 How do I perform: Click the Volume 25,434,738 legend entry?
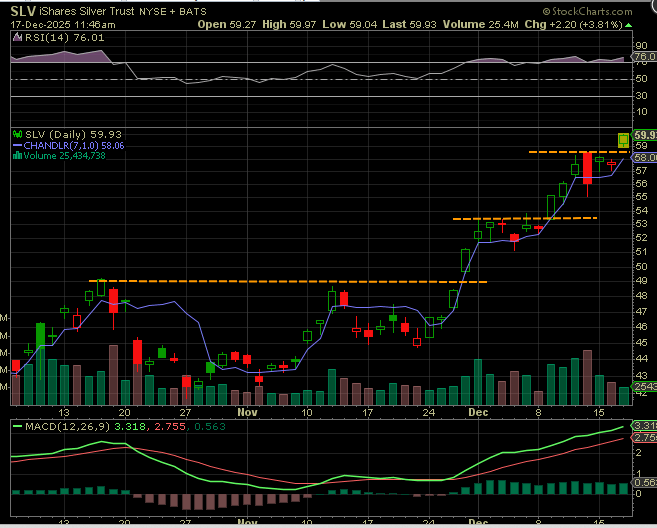point(65,155)
